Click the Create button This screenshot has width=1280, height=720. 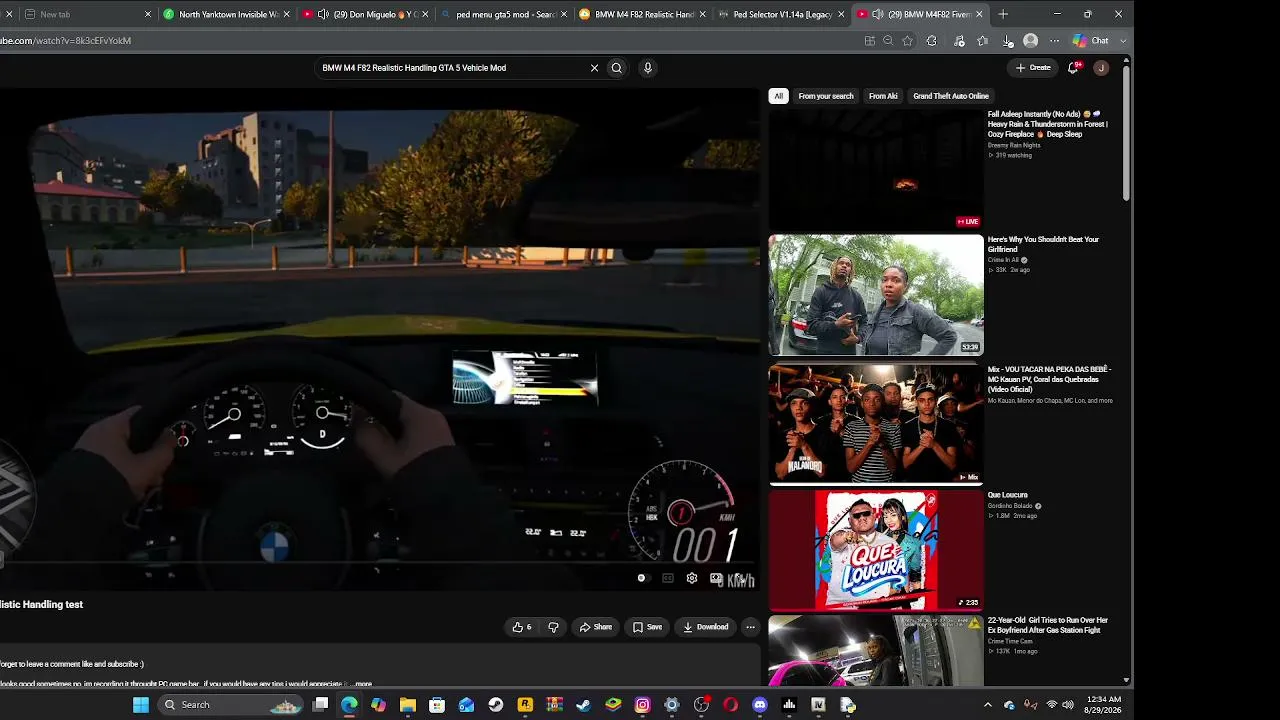pyautogui.click(x=1033, y=68)
